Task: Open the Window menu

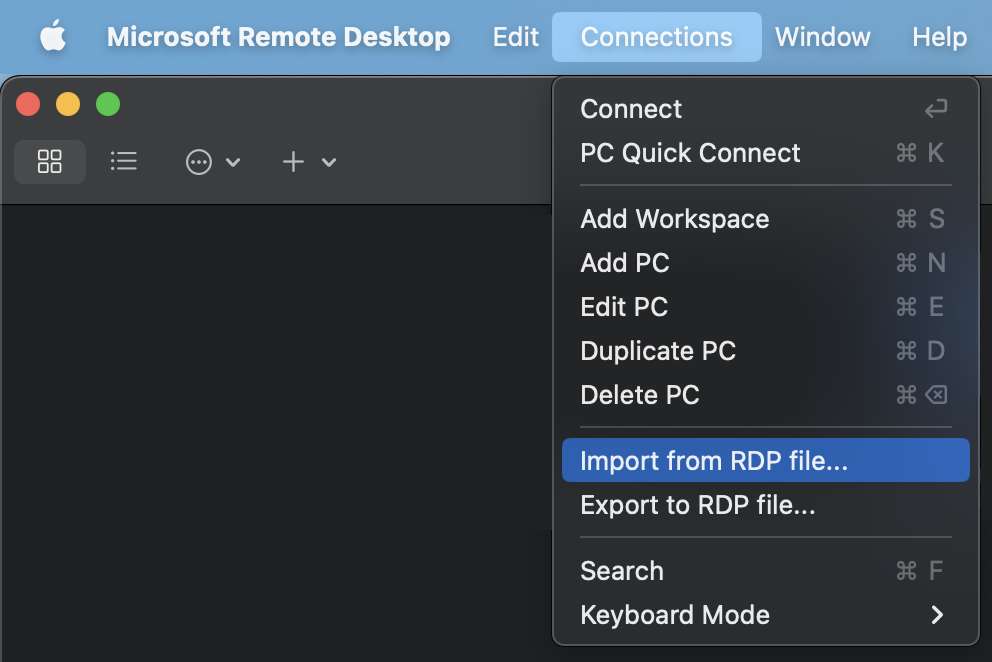Action: point(822,37)
